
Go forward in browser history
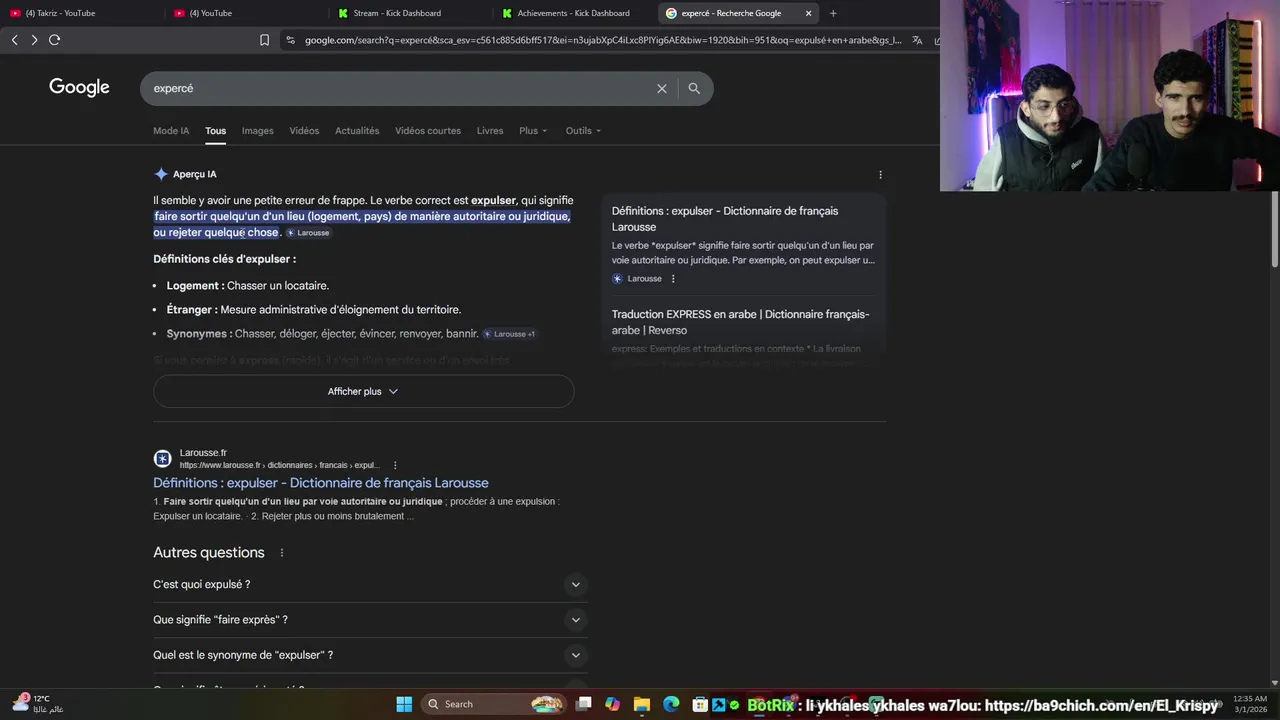pos(34,40)
